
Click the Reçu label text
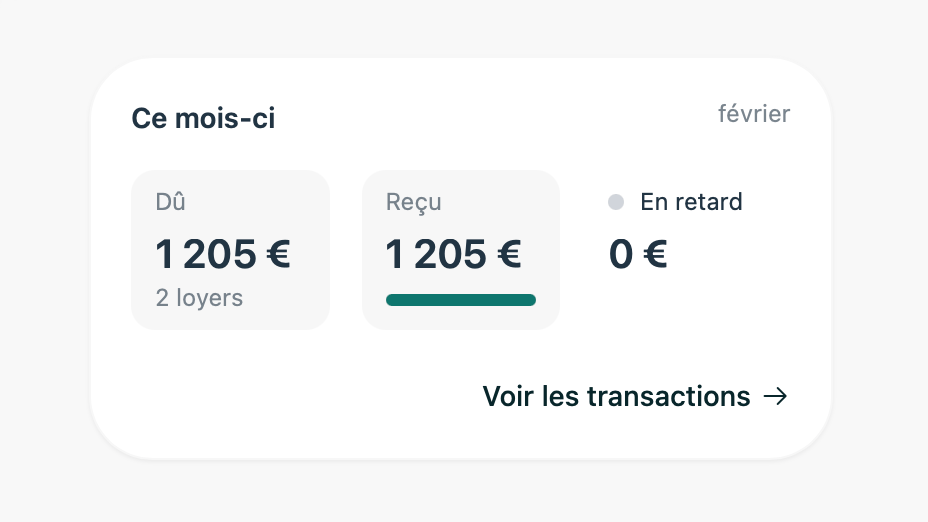coord(413,202)
